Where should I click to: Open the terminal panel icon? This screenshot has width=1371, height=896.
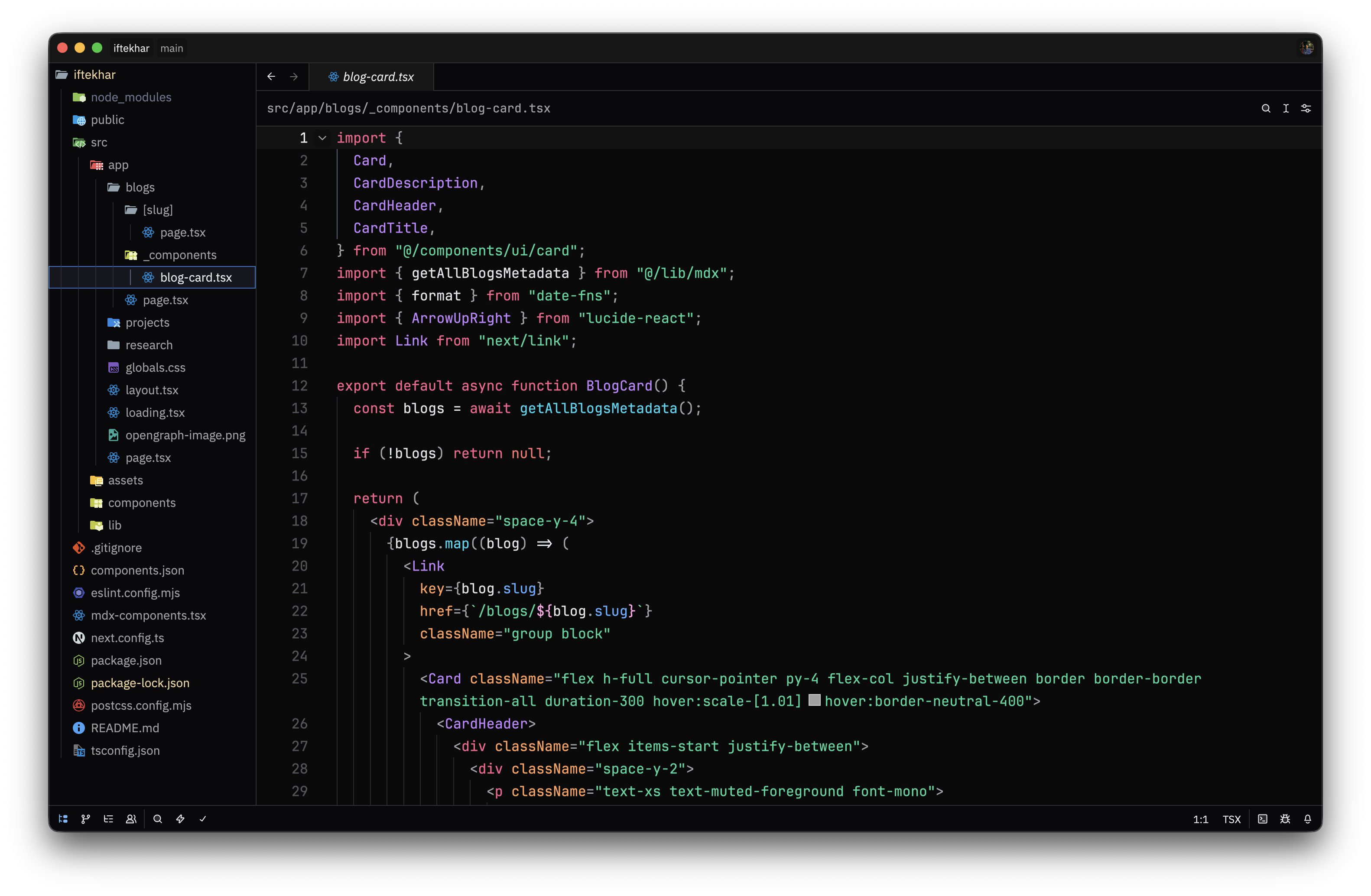(1263, 819)
